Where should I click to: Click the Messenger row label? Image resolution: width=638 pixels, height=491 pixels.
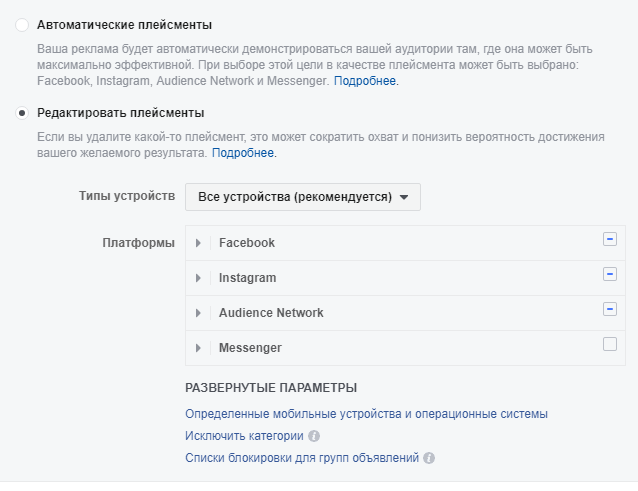click(250, 348)
